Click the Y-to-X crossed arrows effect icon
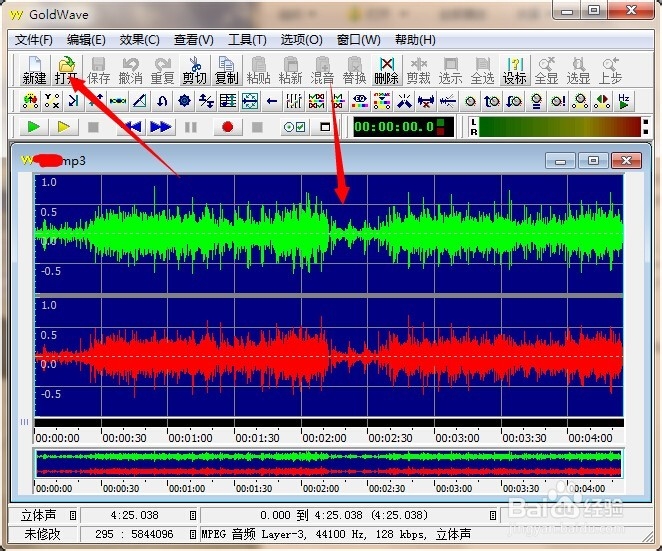The height and width of the screenshot is (551, 662). point(52,101)
